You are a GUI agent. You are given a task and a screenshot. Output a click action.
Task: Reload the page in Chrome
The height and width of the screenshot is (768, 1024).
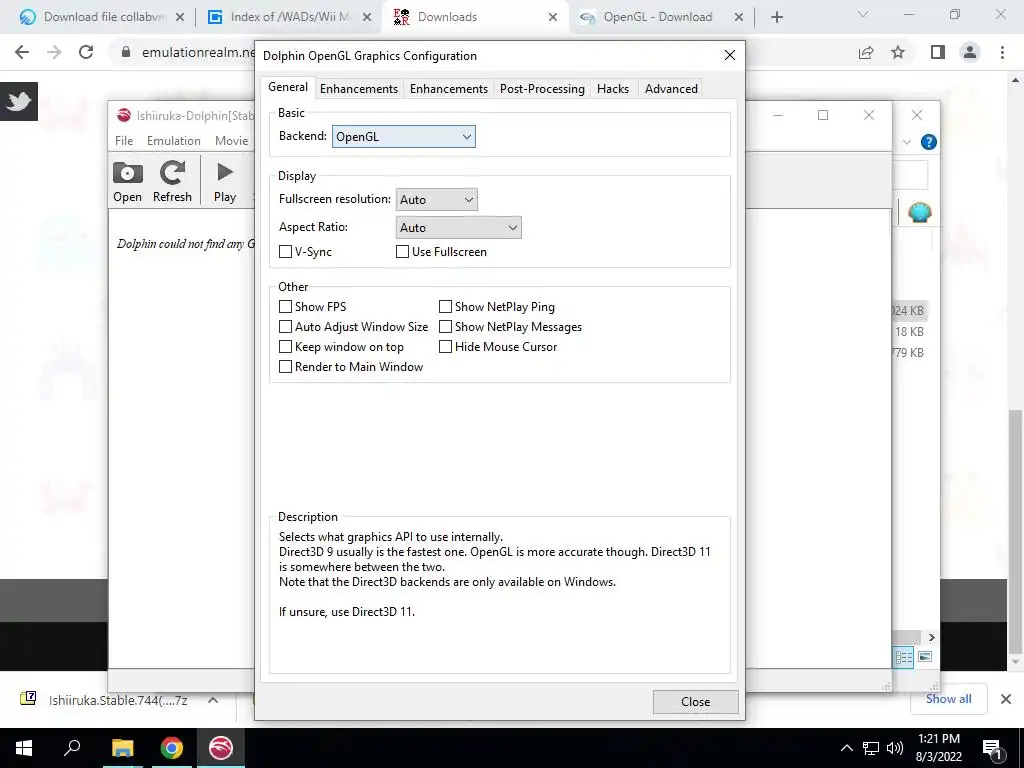[86, 52]
